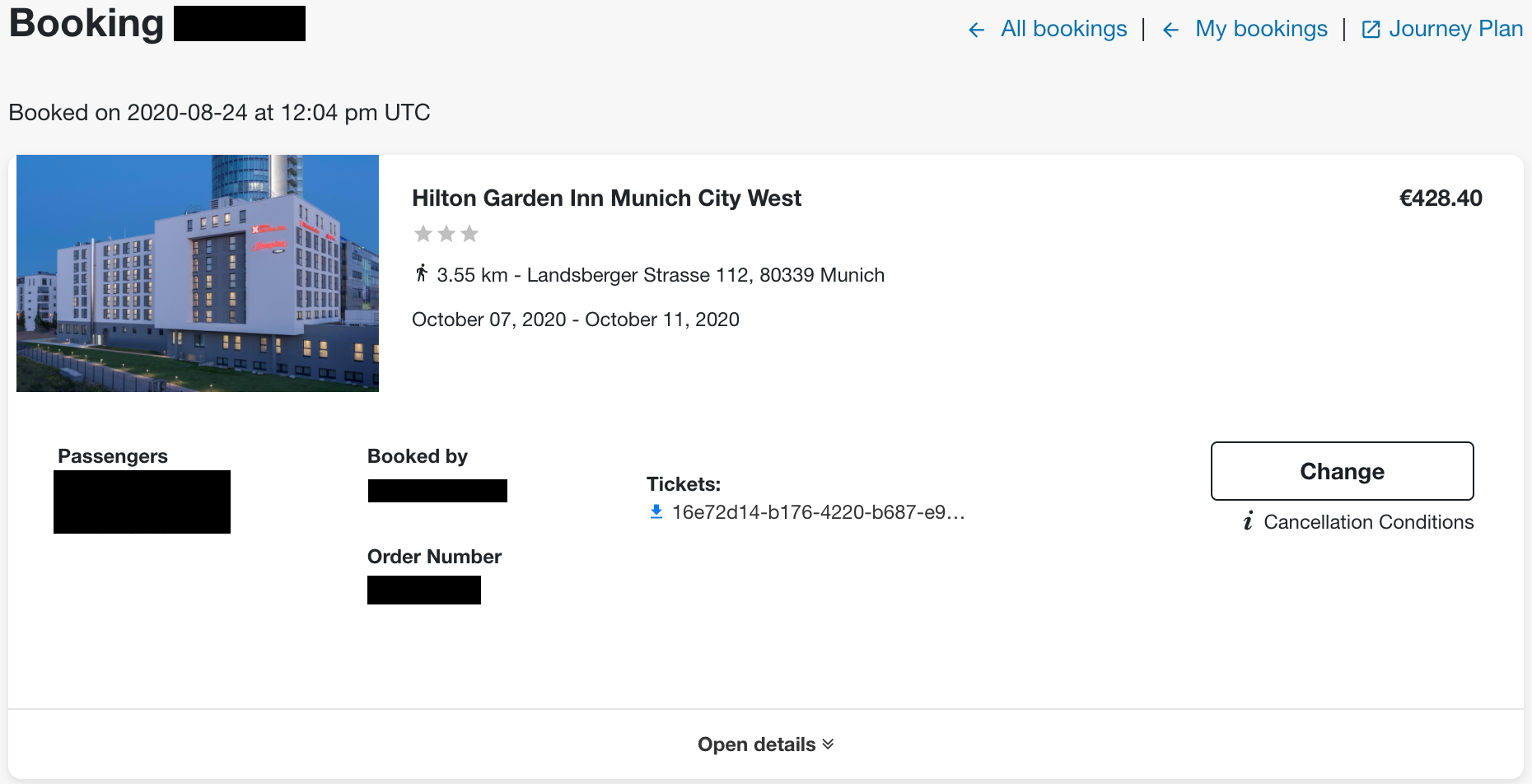View the Cancellation Conditions
The width and height of the screenshot is (1532, 784).
(x=1369, y=522)
